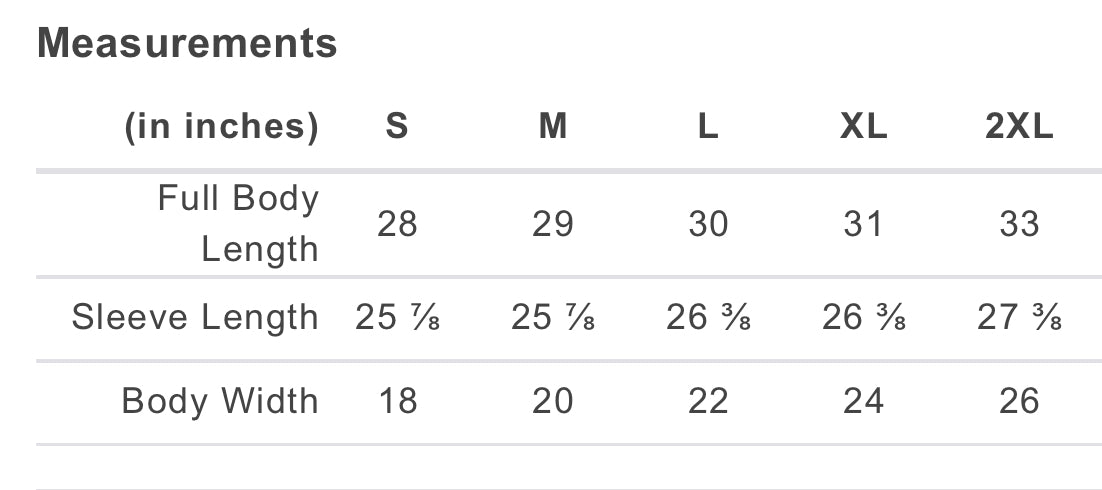
Task: Click the Body Width row label
Action: tap(220, 401)
